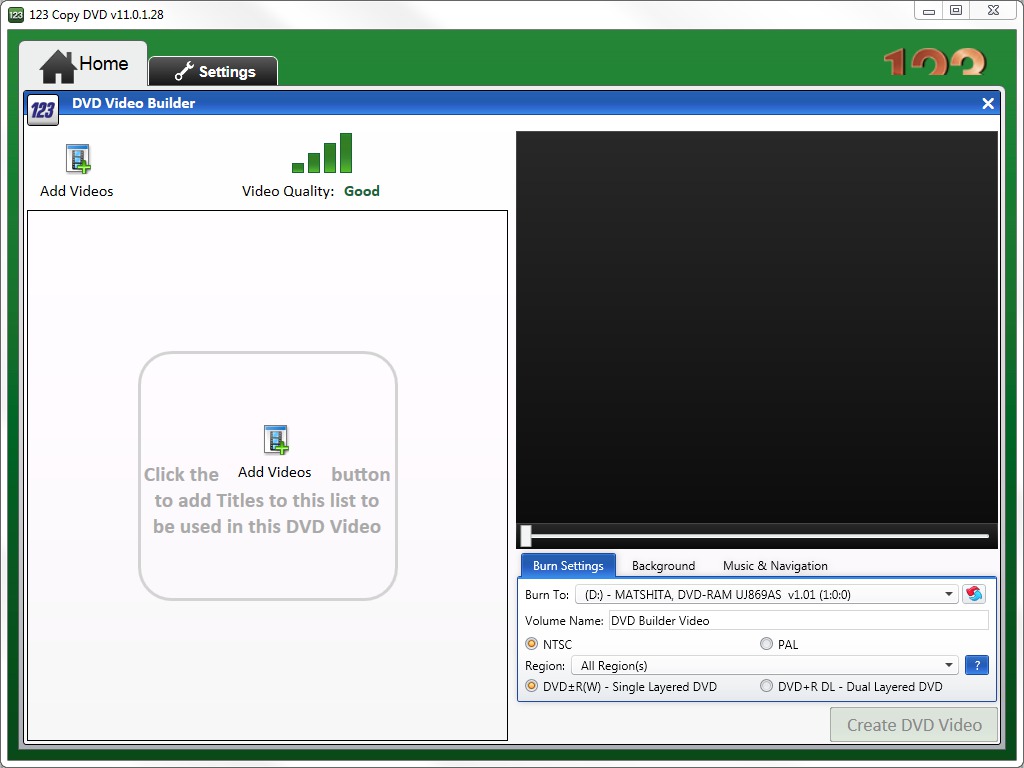Click the Create DVD Video button
Viewport: 1024px width, 768px height.
[x=914, y=725]
